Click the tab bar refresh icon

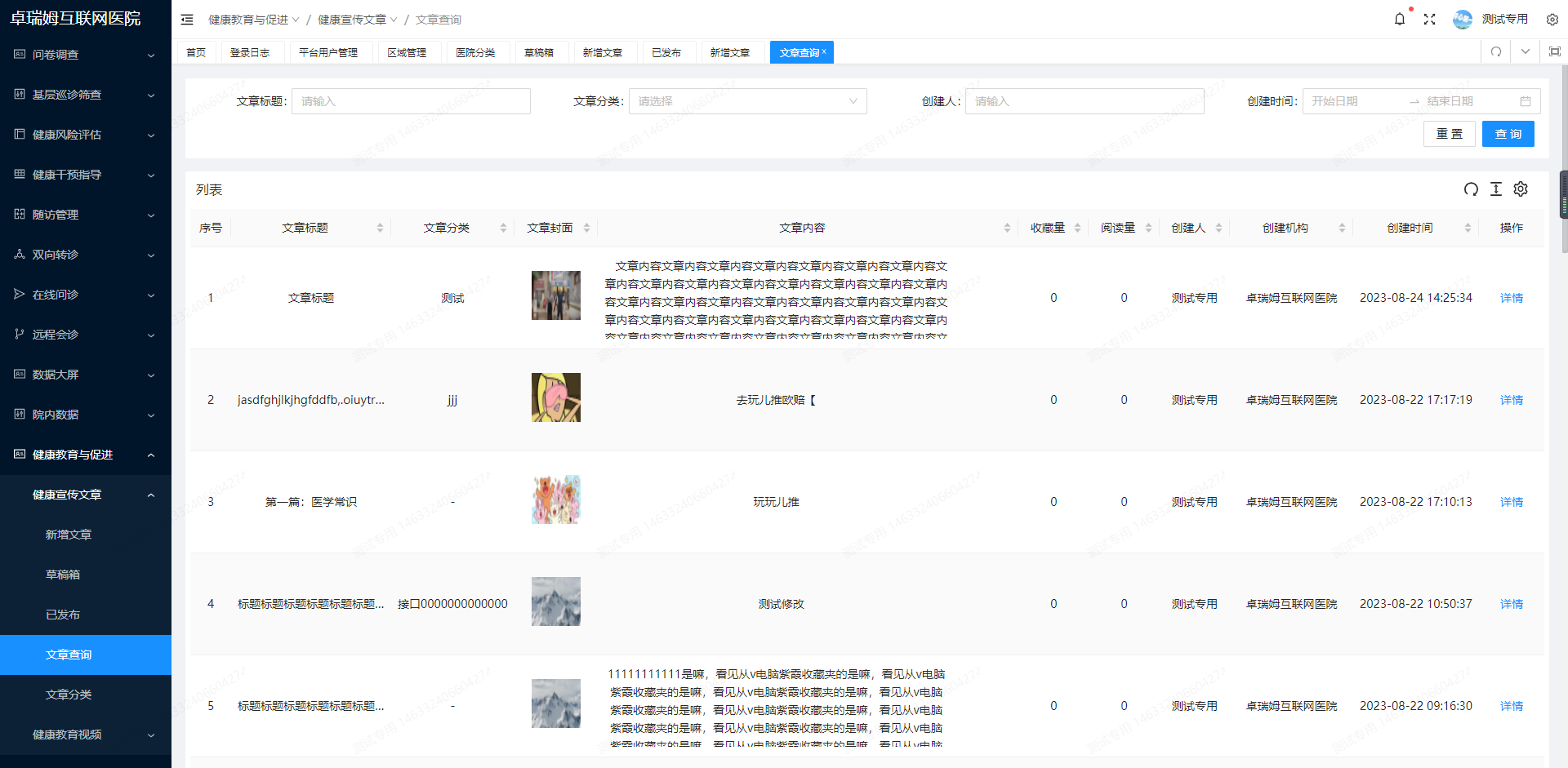tap(1496, 52)
